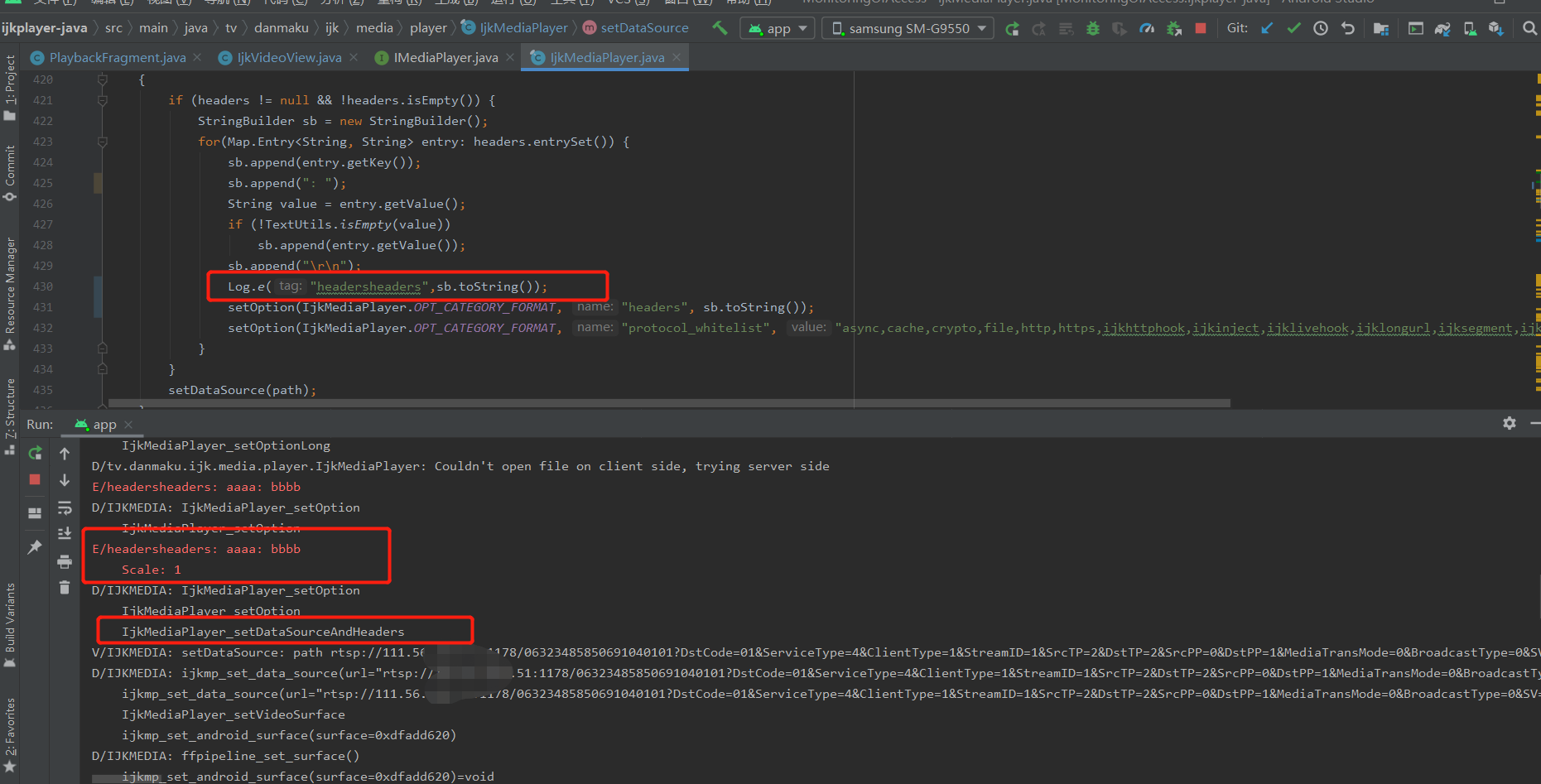Click the Make Project hammer icon
The width and height of the screenshot is (1541, 784).
pos(720,28)
